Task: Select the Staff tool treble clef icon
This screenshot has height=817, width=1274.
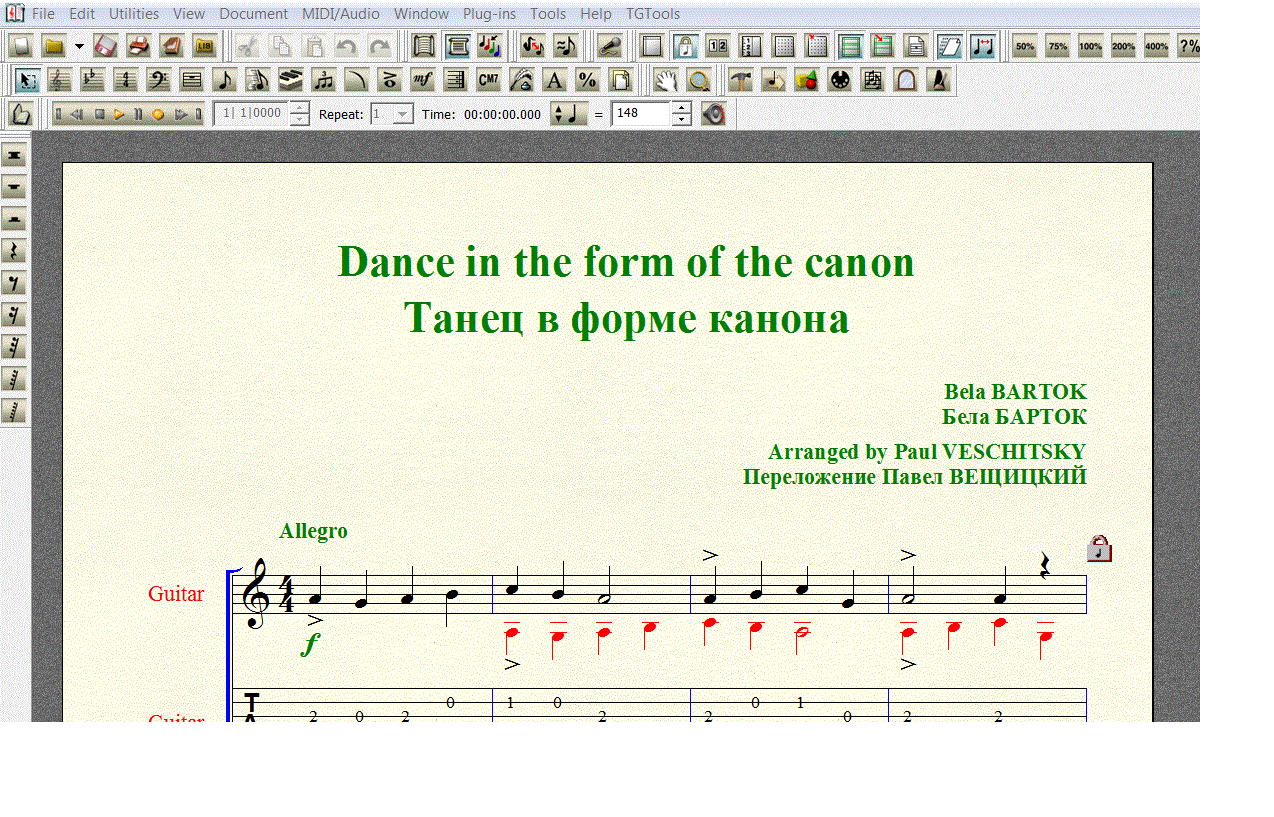Action: (x=60, y=80)
